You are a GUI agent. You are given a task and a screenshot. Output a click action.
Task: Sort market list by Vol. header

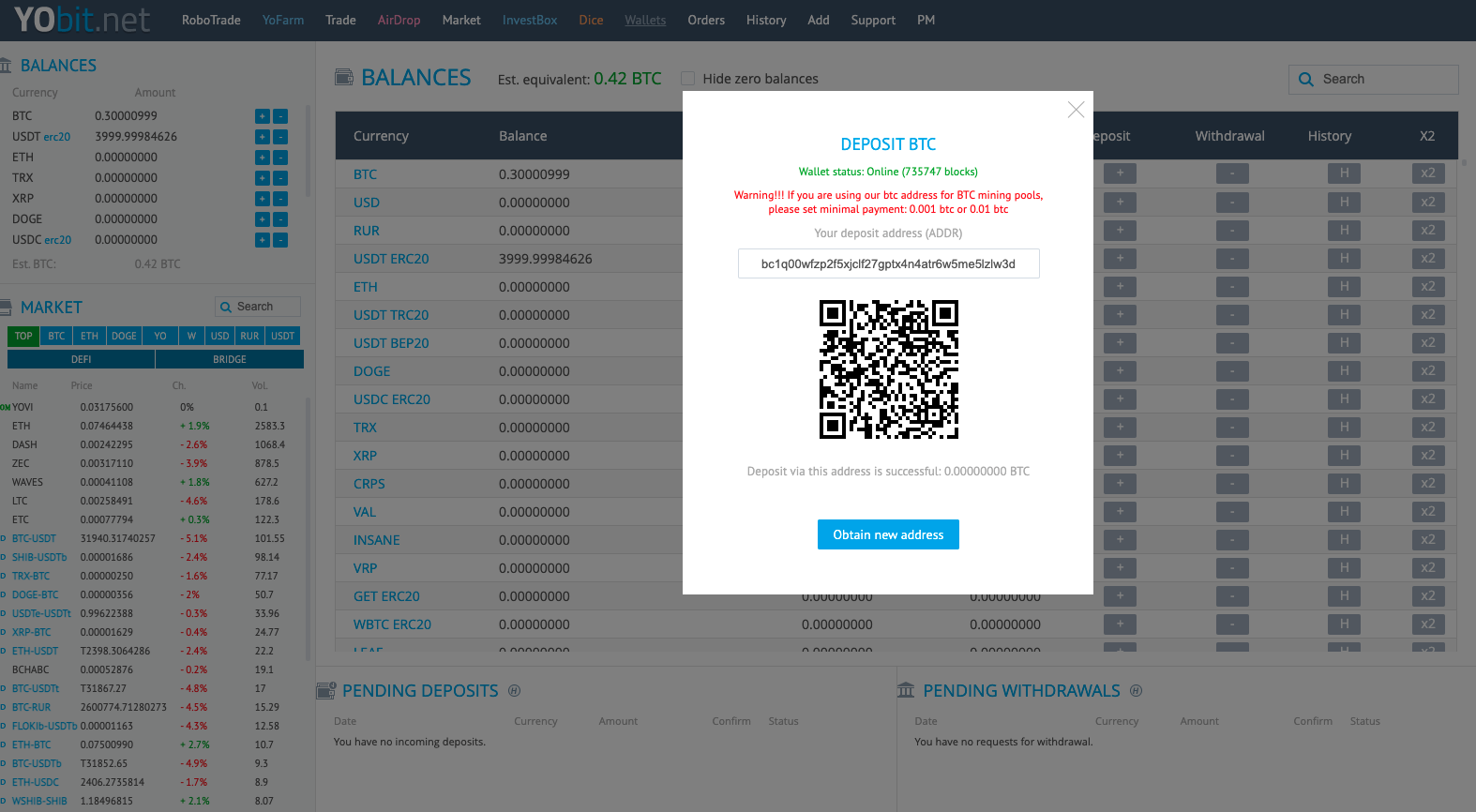260,385
